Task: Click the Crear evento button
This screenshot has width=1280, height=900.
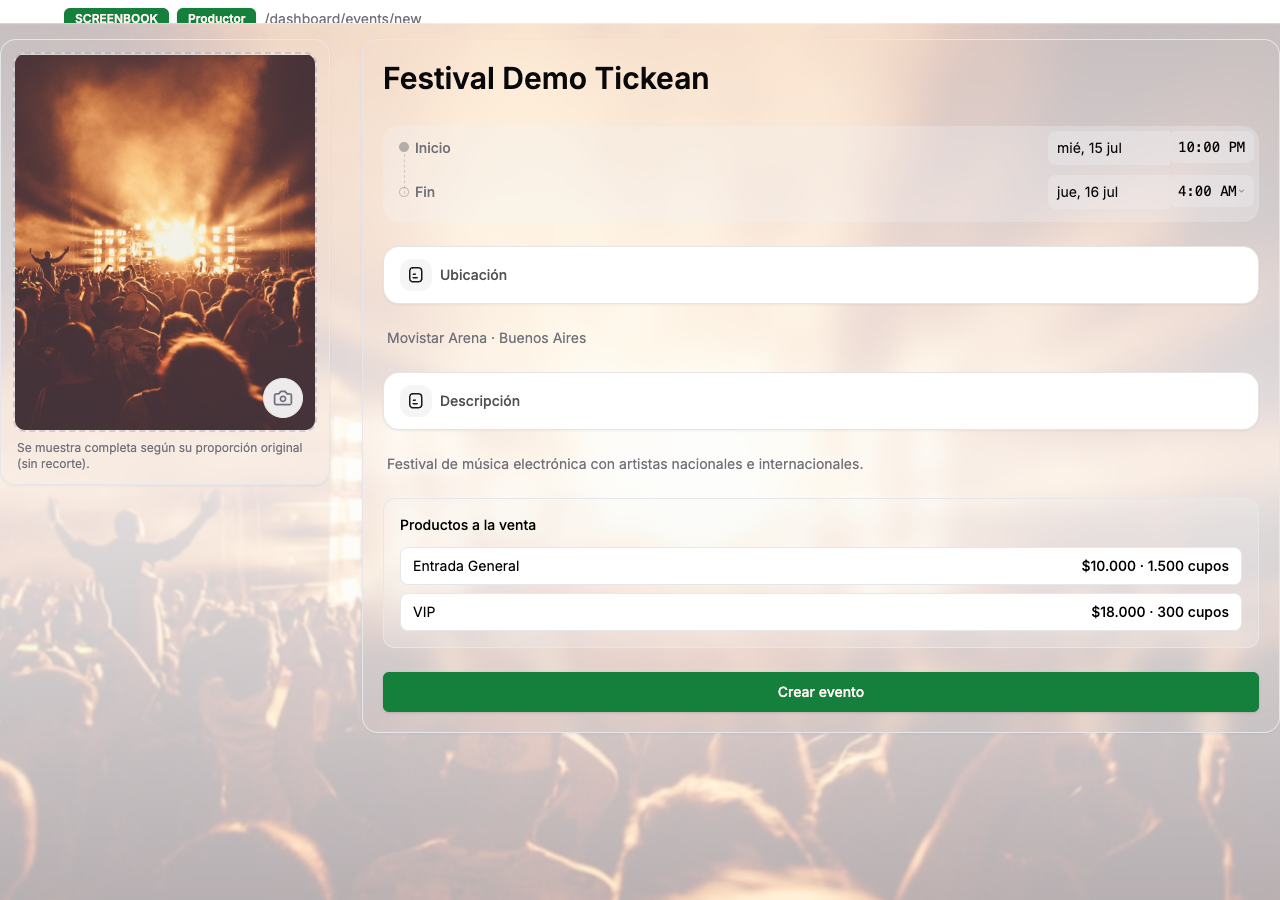Action: 821,692
